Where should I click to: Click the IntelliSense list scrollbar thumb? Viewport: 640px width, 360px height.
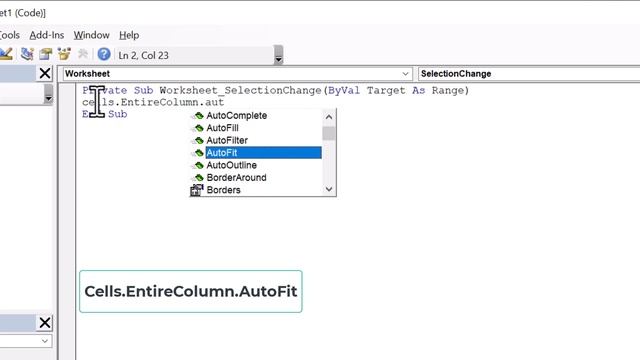point(329,133)
